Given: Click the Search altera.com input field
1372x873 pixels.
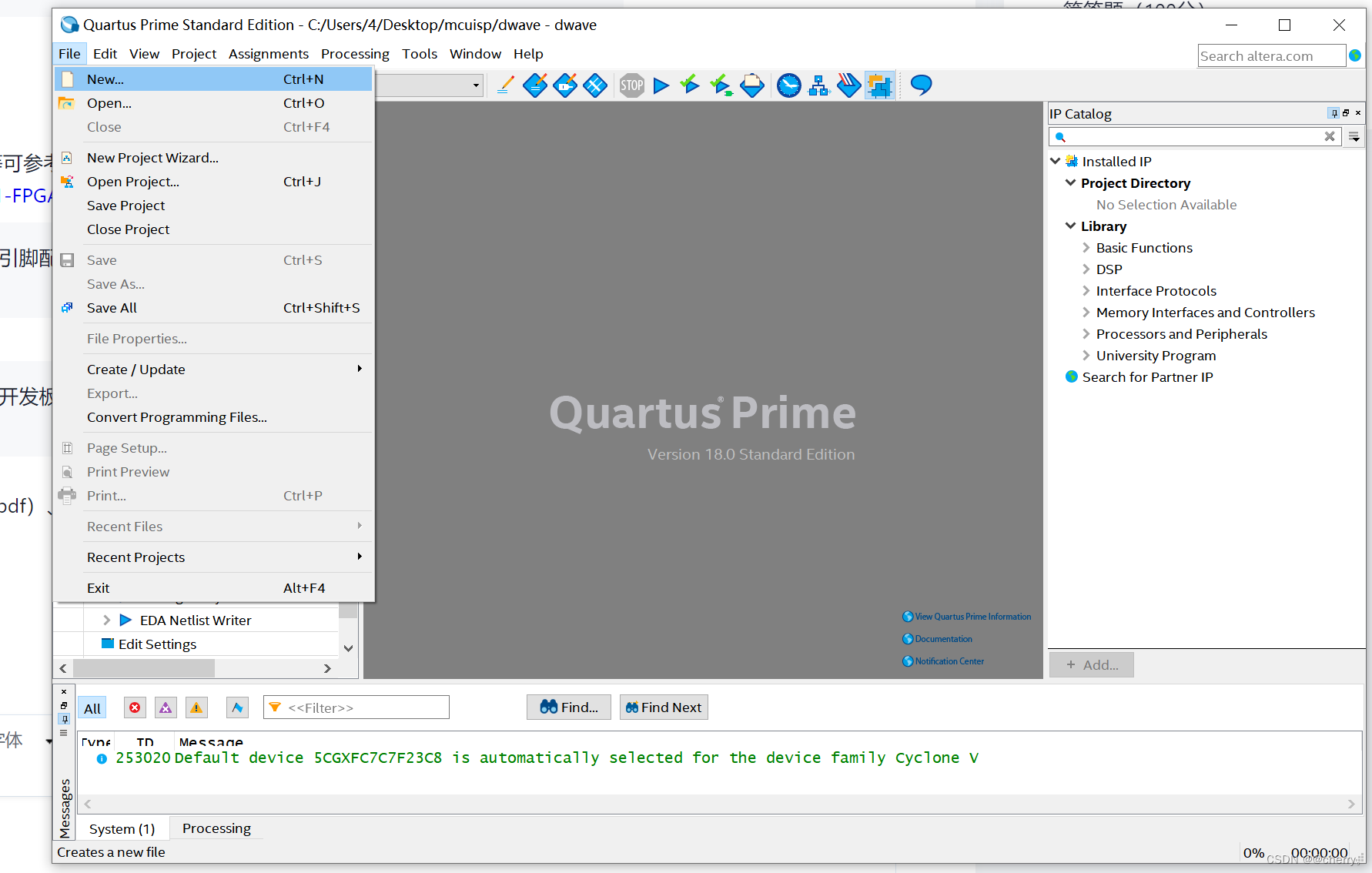Looking at the screenshot, I should 1272,55.
